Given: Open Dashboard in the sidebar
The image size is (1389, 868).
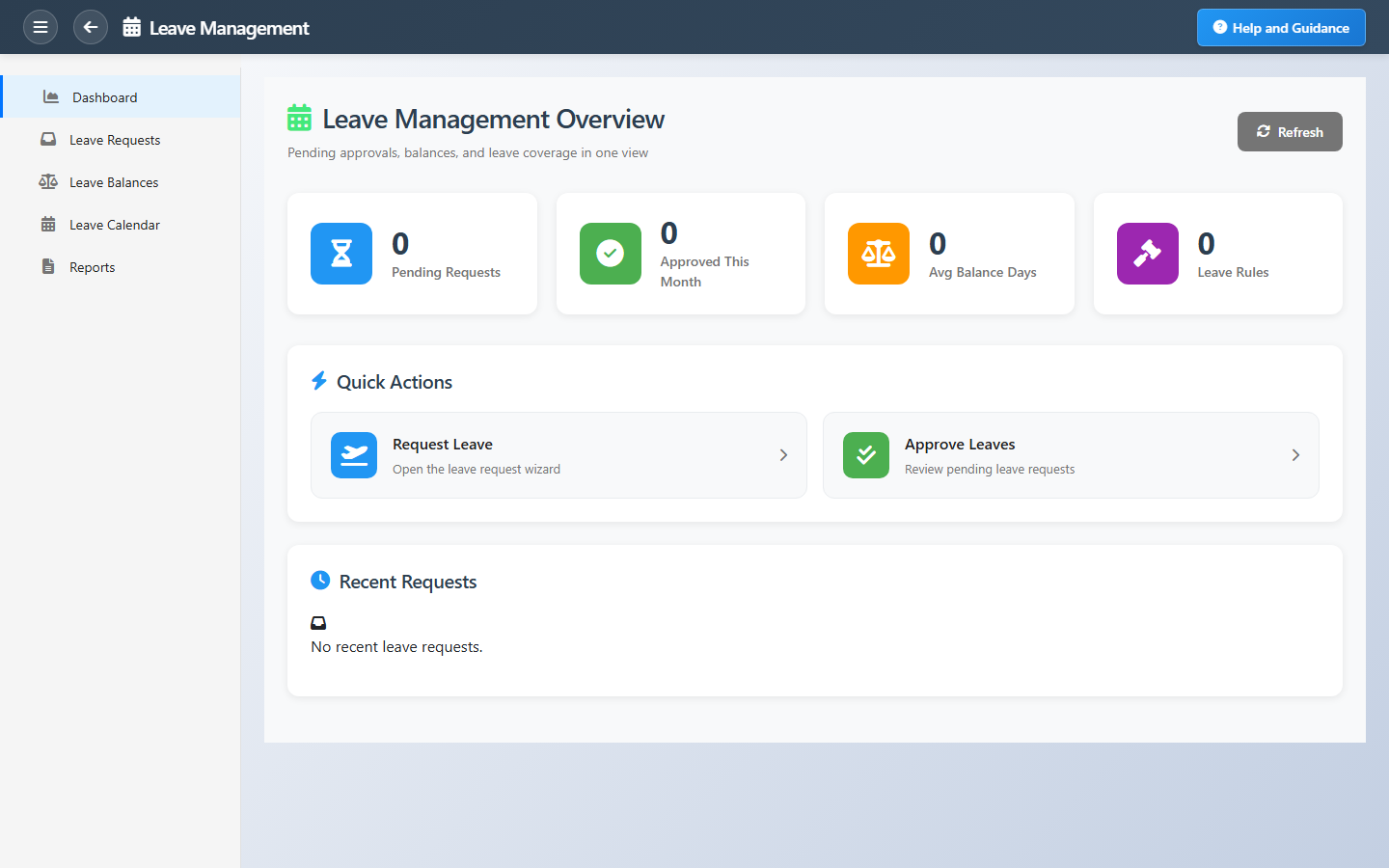Looking at the screenshot, I should pos(104,97).
